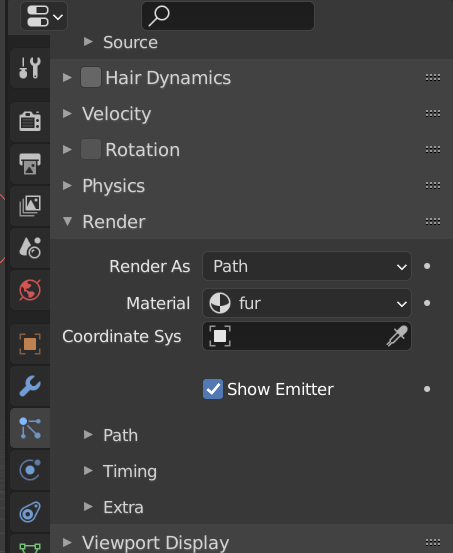The image size is (453, 553).
Task: Open the Object properties tab
Action: point(30,344)
